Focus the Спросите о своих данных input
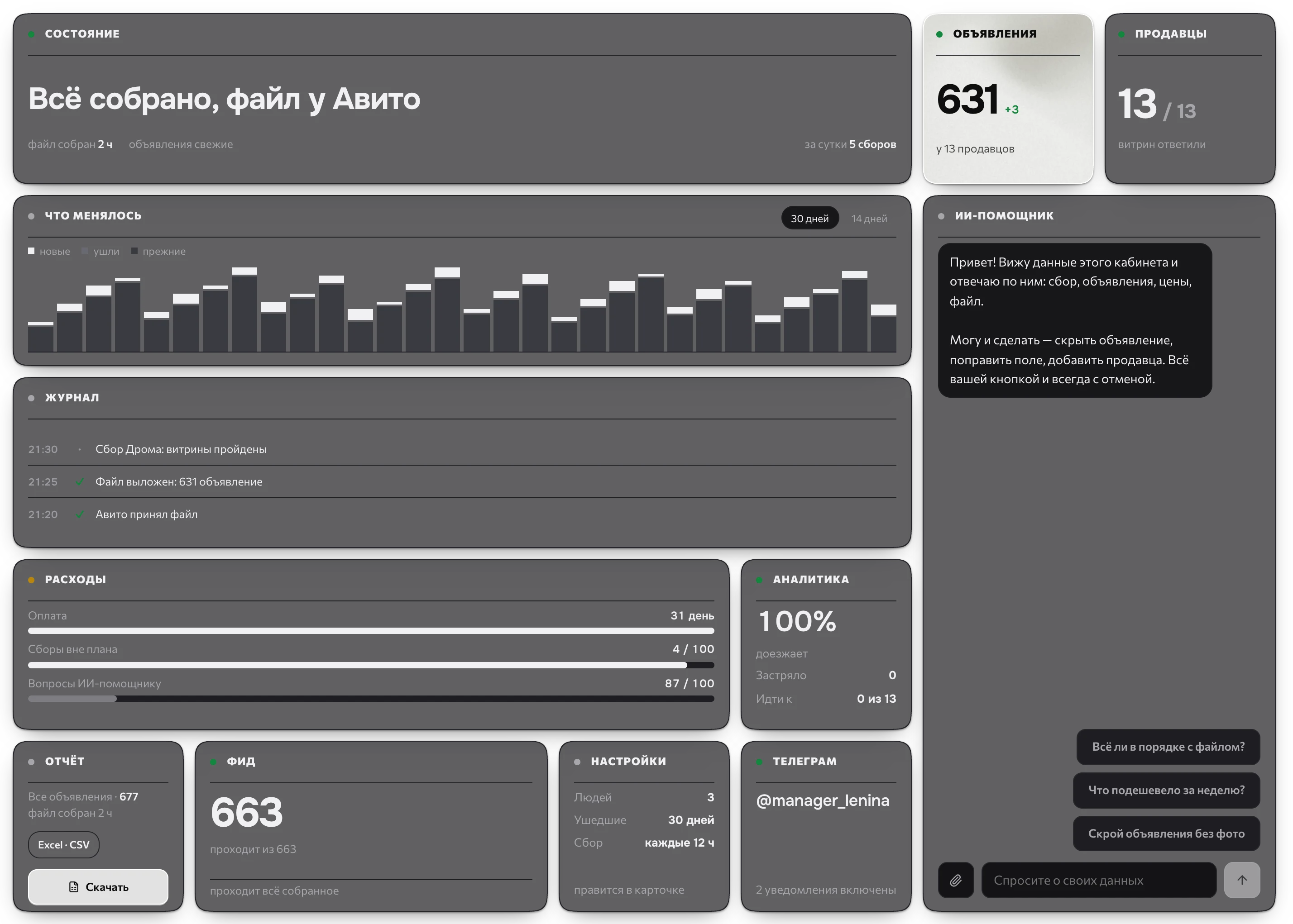The image size is (1293, 924). (x=1098, y=880)
